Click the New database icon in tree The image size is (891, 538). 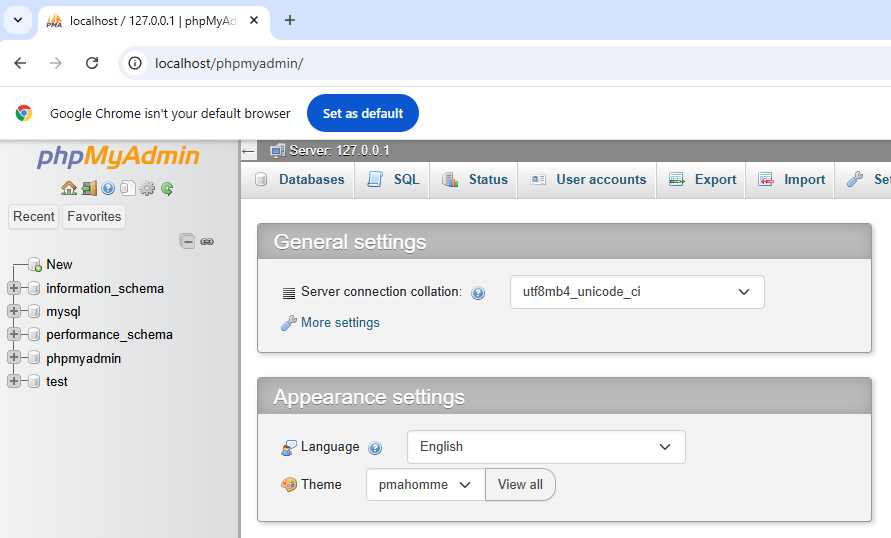click(x=35, y=265)
